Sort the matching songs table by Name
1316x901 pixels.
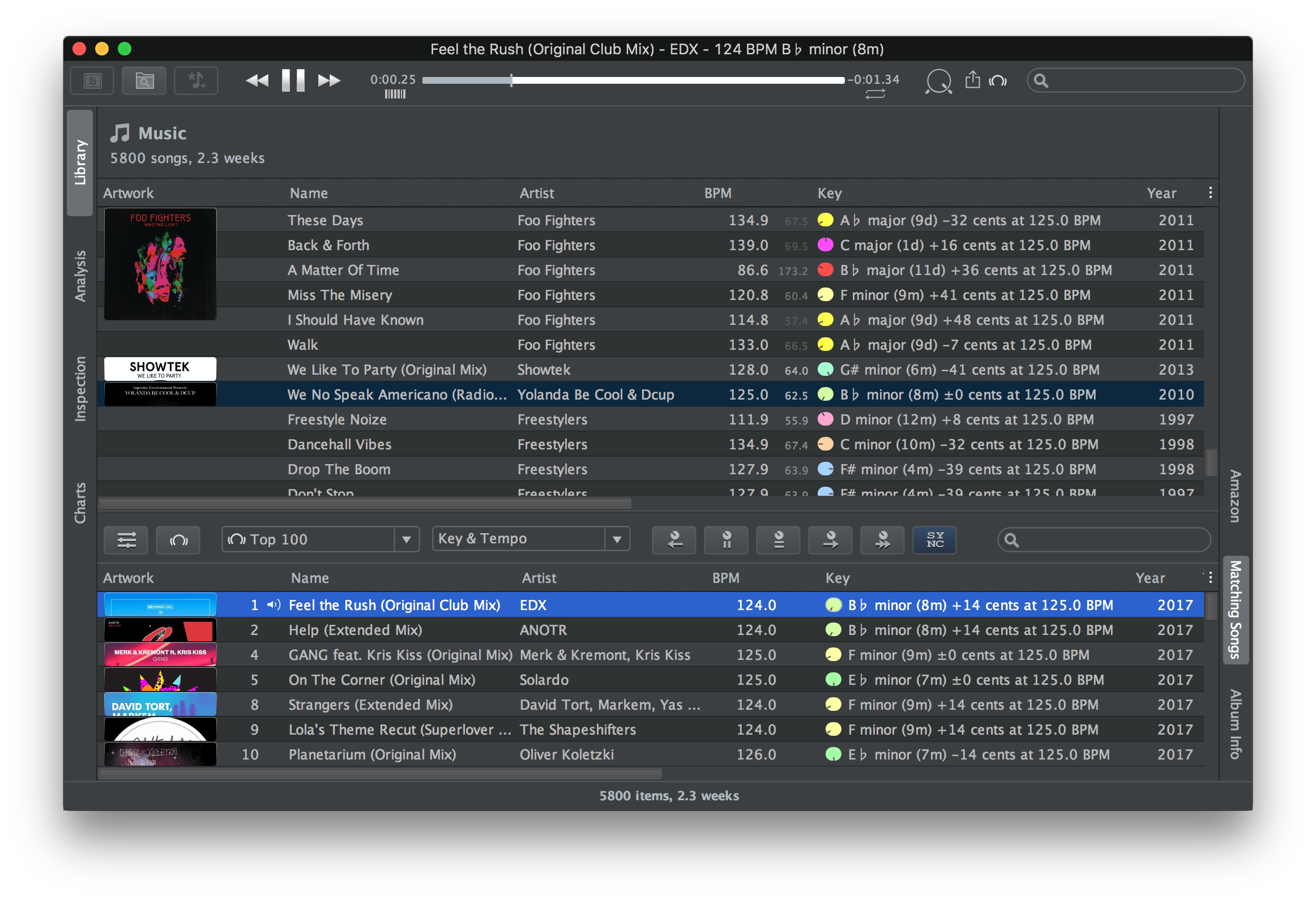tap(310, 578)
